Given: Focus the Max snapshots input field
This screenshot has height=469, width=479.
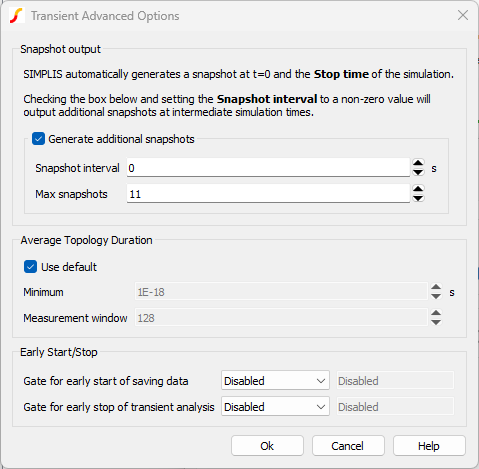Looking at the screenshot, I should (268, 194).
